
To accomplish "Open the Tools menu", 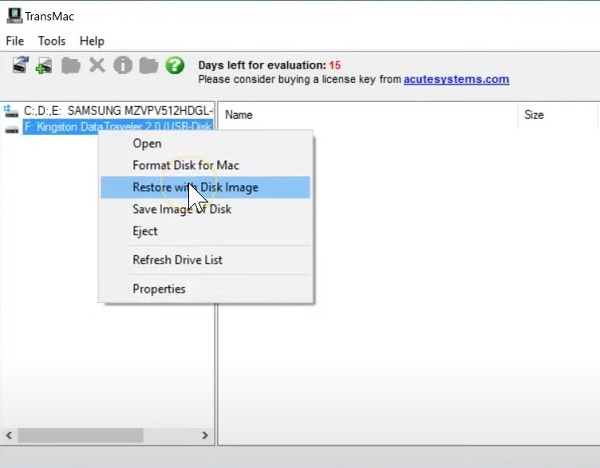I will point(52,41).
